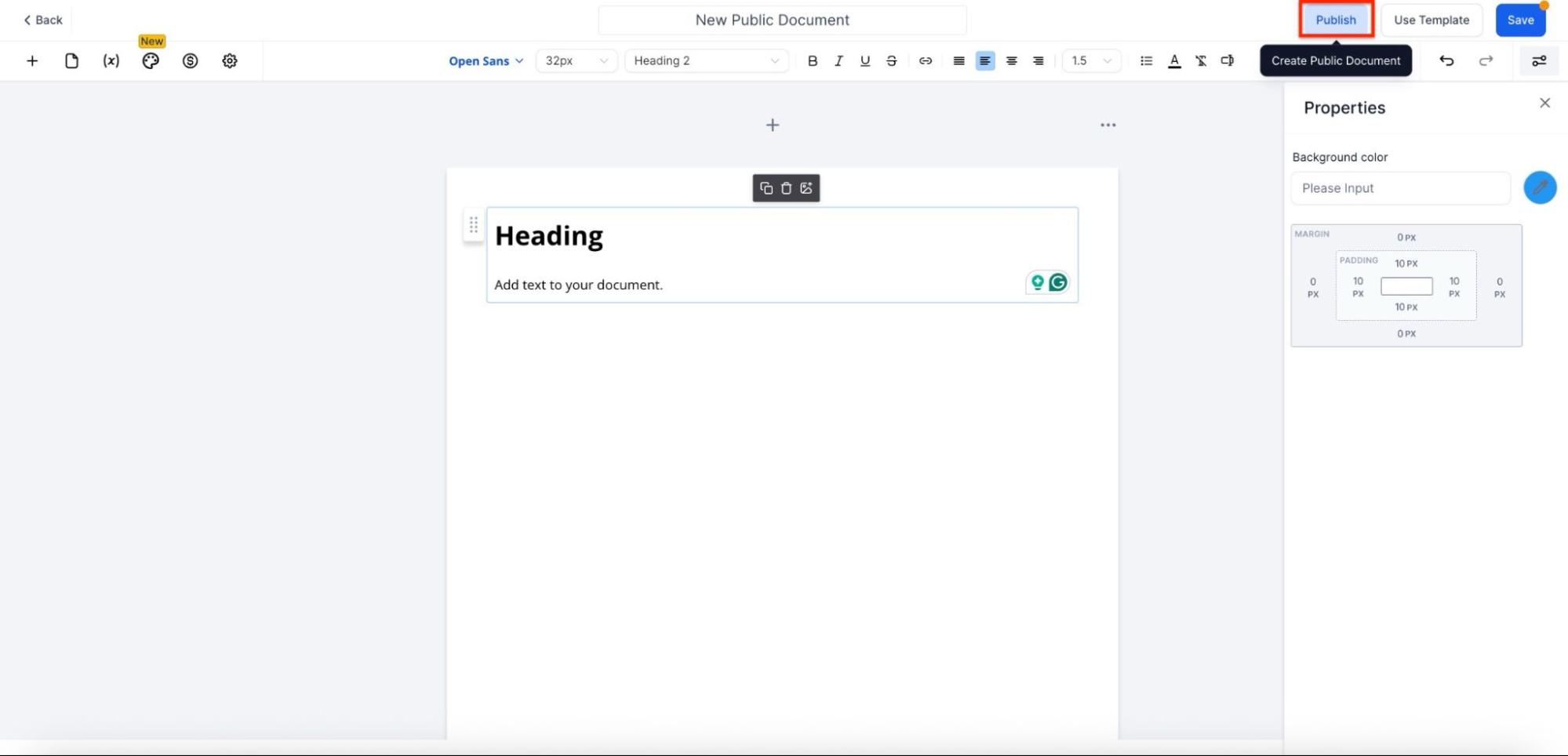Toggle italic formatting
Image resolution: width=1568 pixels, height=756 pixels.
point(839,61)
